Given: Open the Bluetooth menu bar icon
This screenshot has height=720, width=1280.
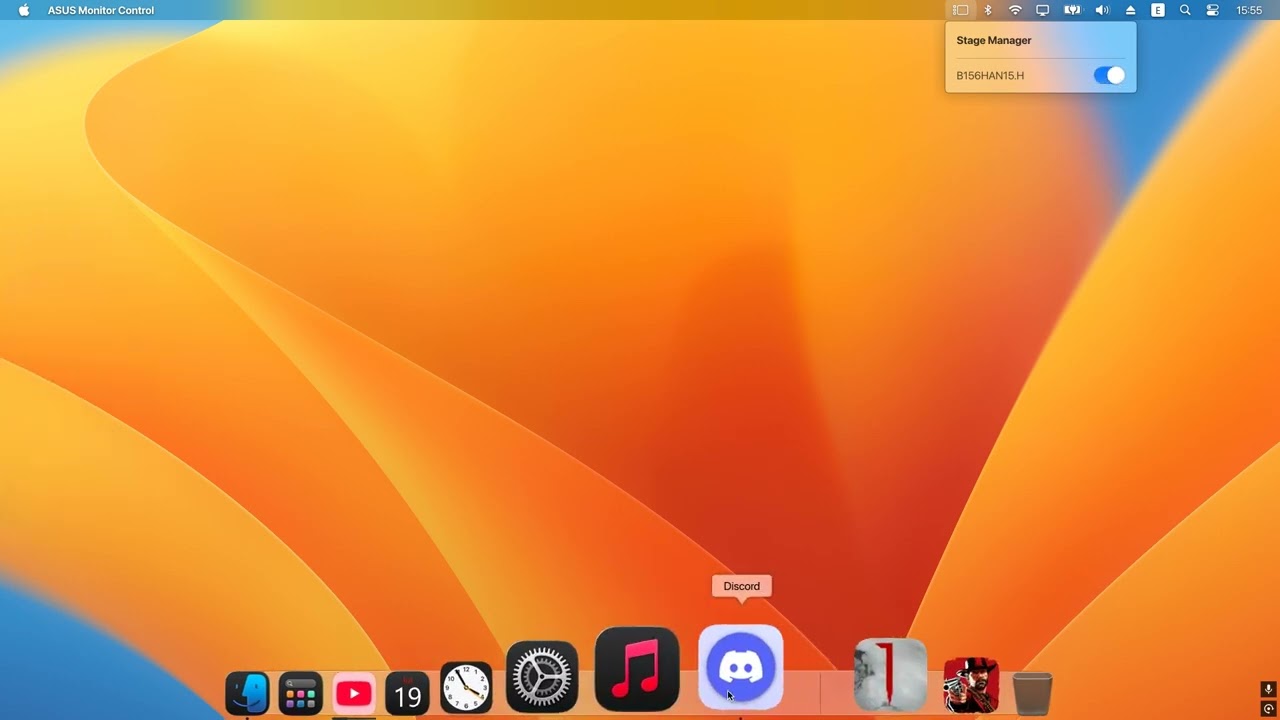Looking at the screenshot, I should [988, 10].
